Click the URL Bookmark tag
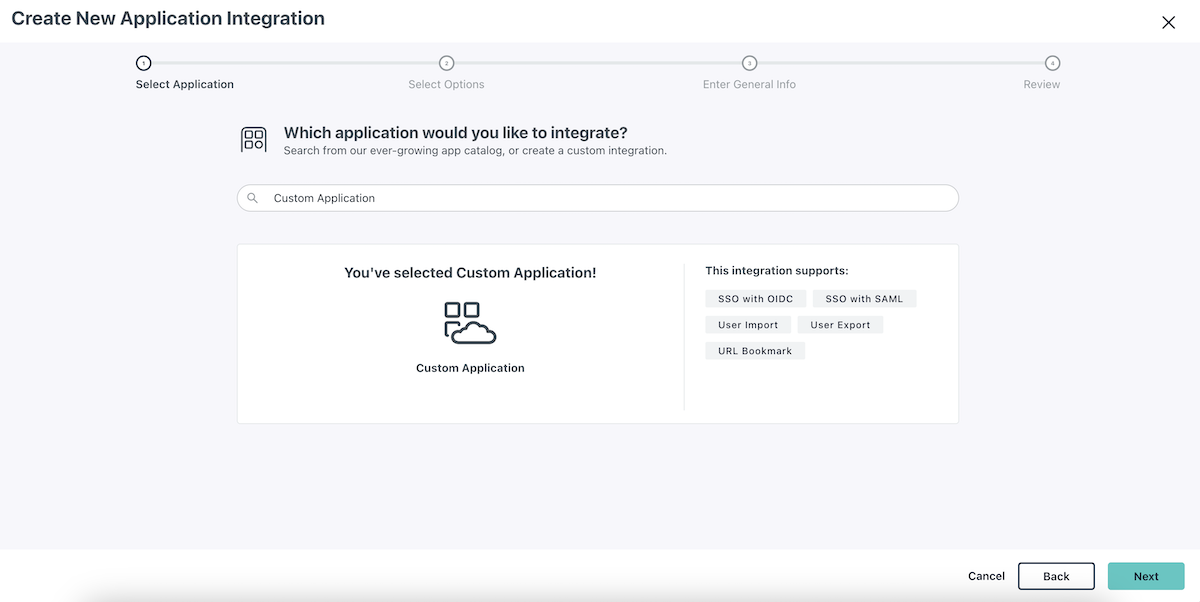Viewport: 1200px width, 602px height. (755, 351)
